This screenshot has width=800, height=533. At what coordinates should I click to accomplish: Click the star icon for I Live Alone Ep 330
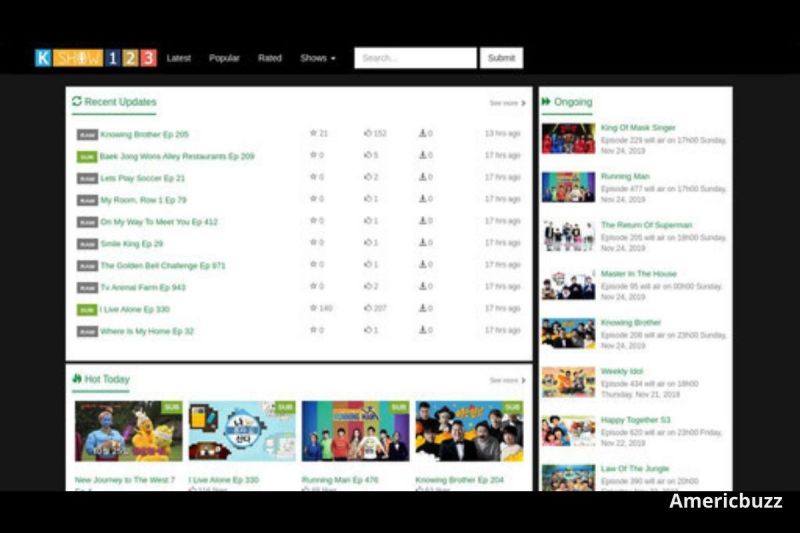coord(313,308)
